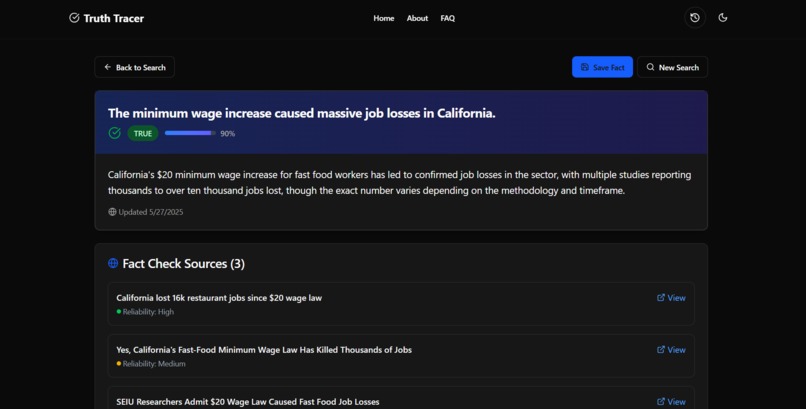The width and height of the screenshot is (806, 409).
Task: Click the summary paragraph about $20 minimum wage
Action: pos(399,182)
